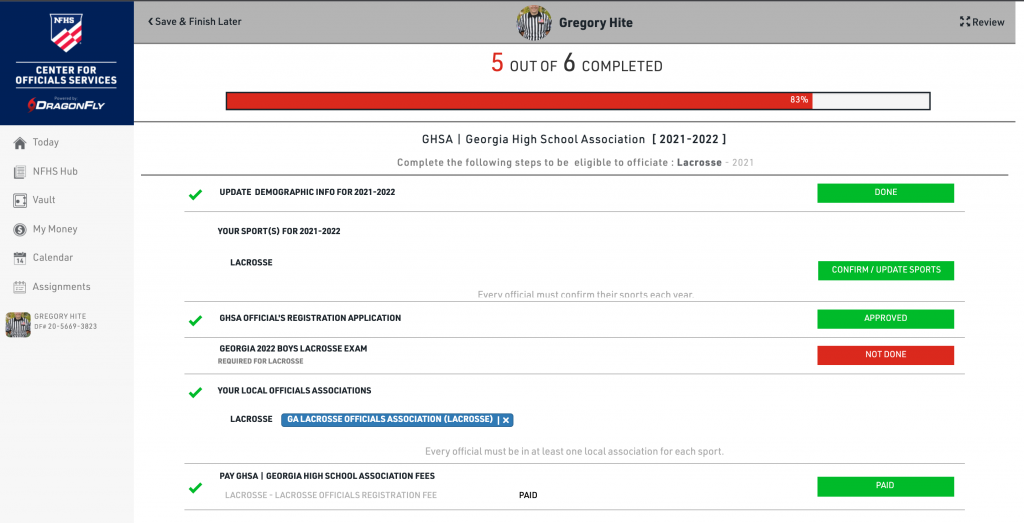
Task: Click the green APPROVED button
Action: [886, 319]
